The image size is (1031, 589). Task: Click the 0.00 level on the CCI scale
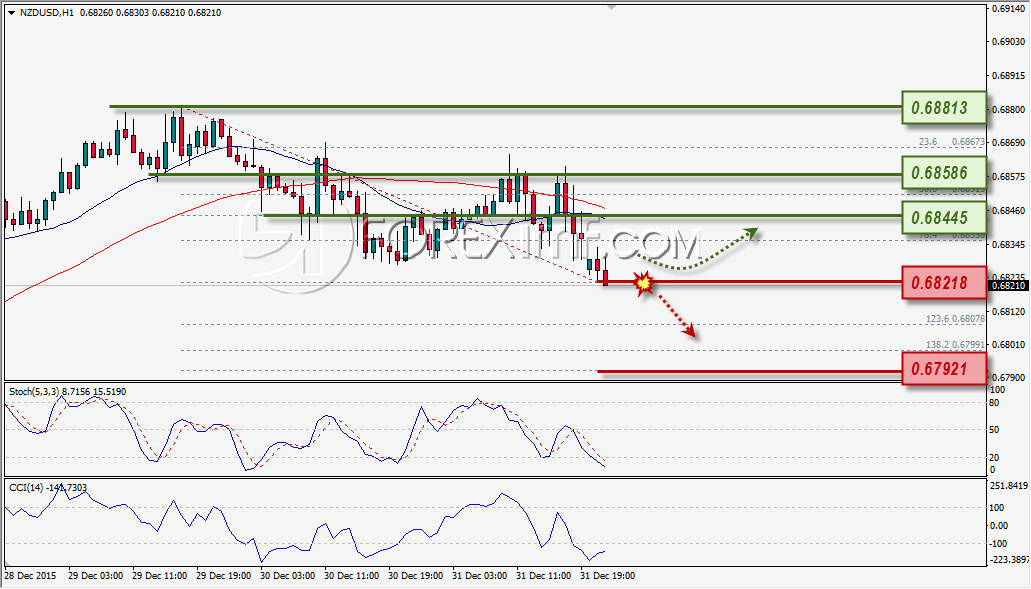click(x=999, y=525)
